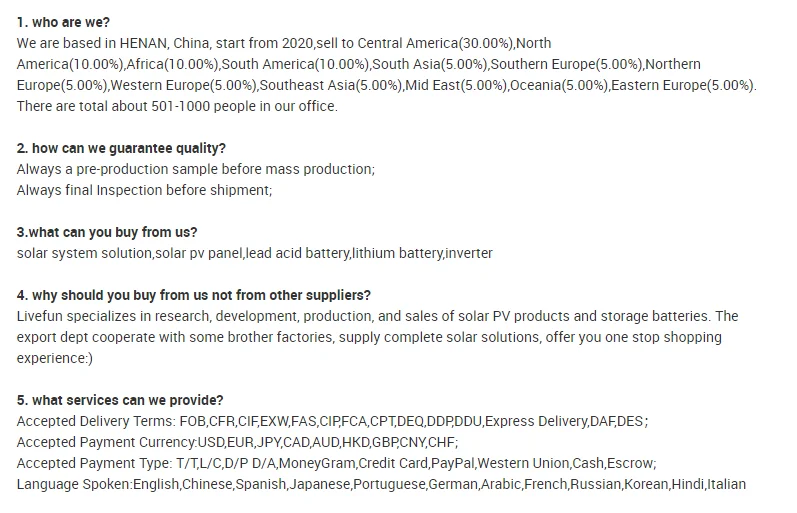Click the "4. why should you buy from us" heading

(194, 295)
